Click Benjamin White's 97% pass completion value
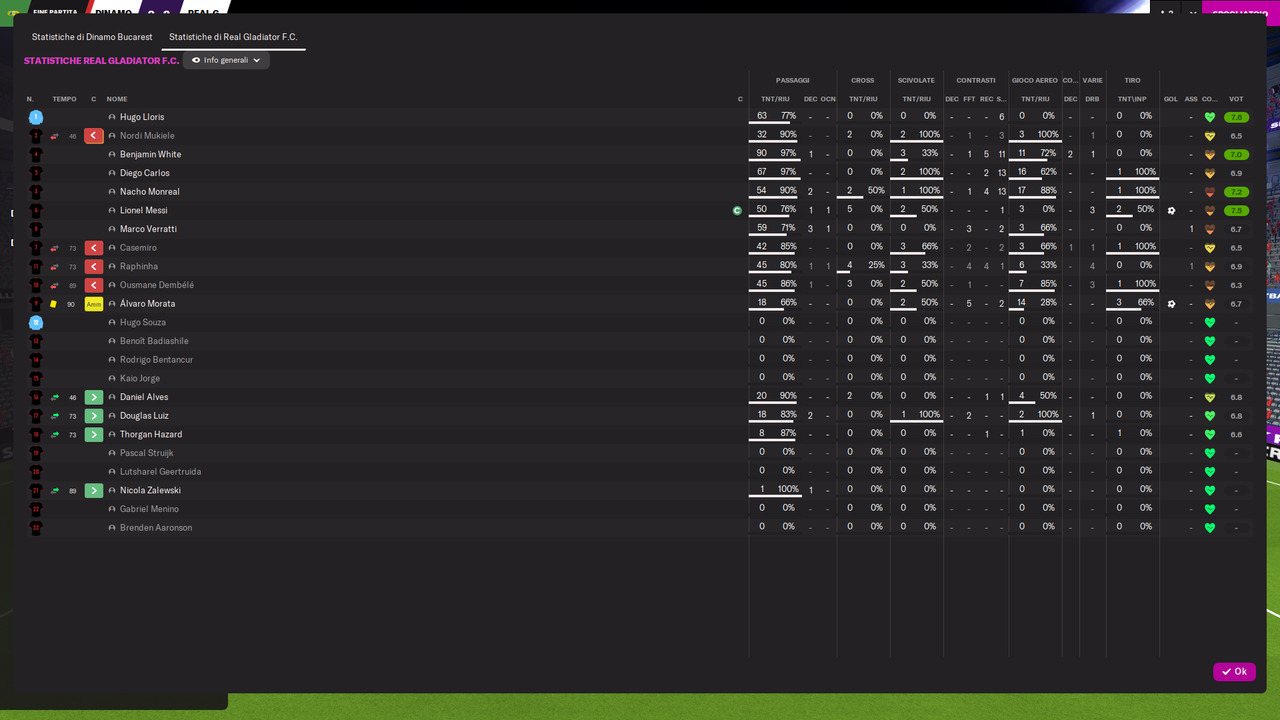The width and height of the screenshot is (1280, 720). 788,154
